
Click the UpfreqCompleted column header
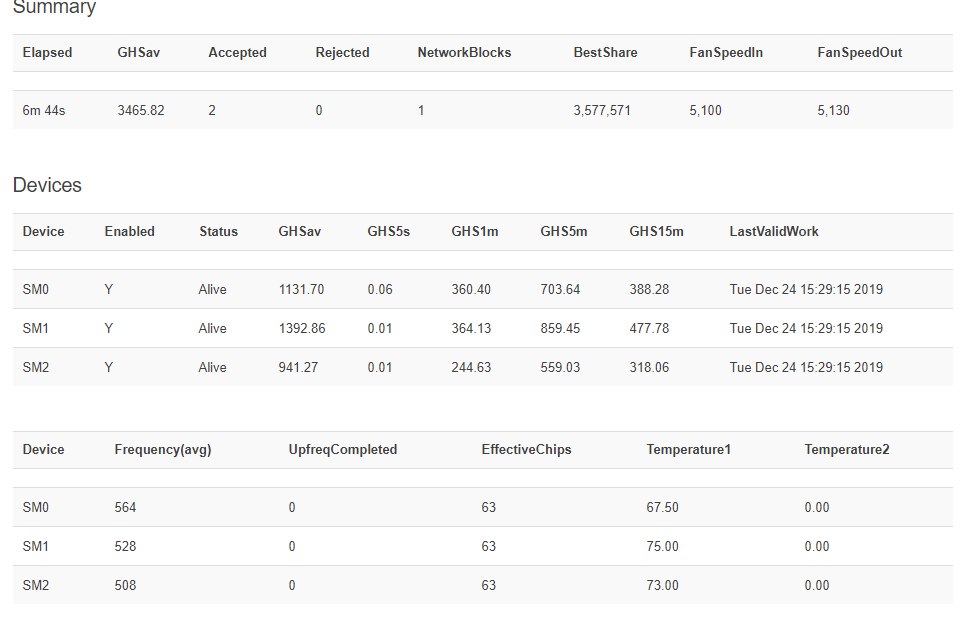tap(343, 450)
